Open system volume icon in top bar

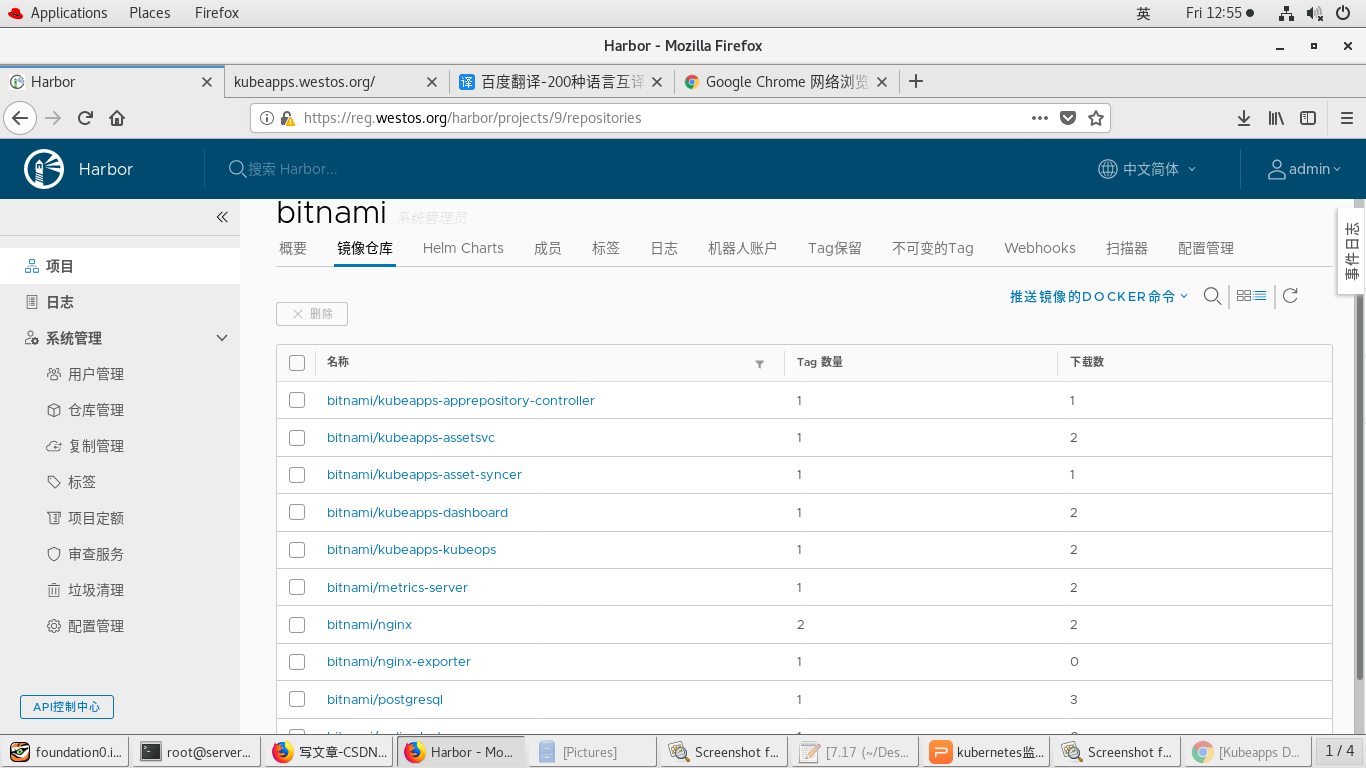tap(1315, 13)
